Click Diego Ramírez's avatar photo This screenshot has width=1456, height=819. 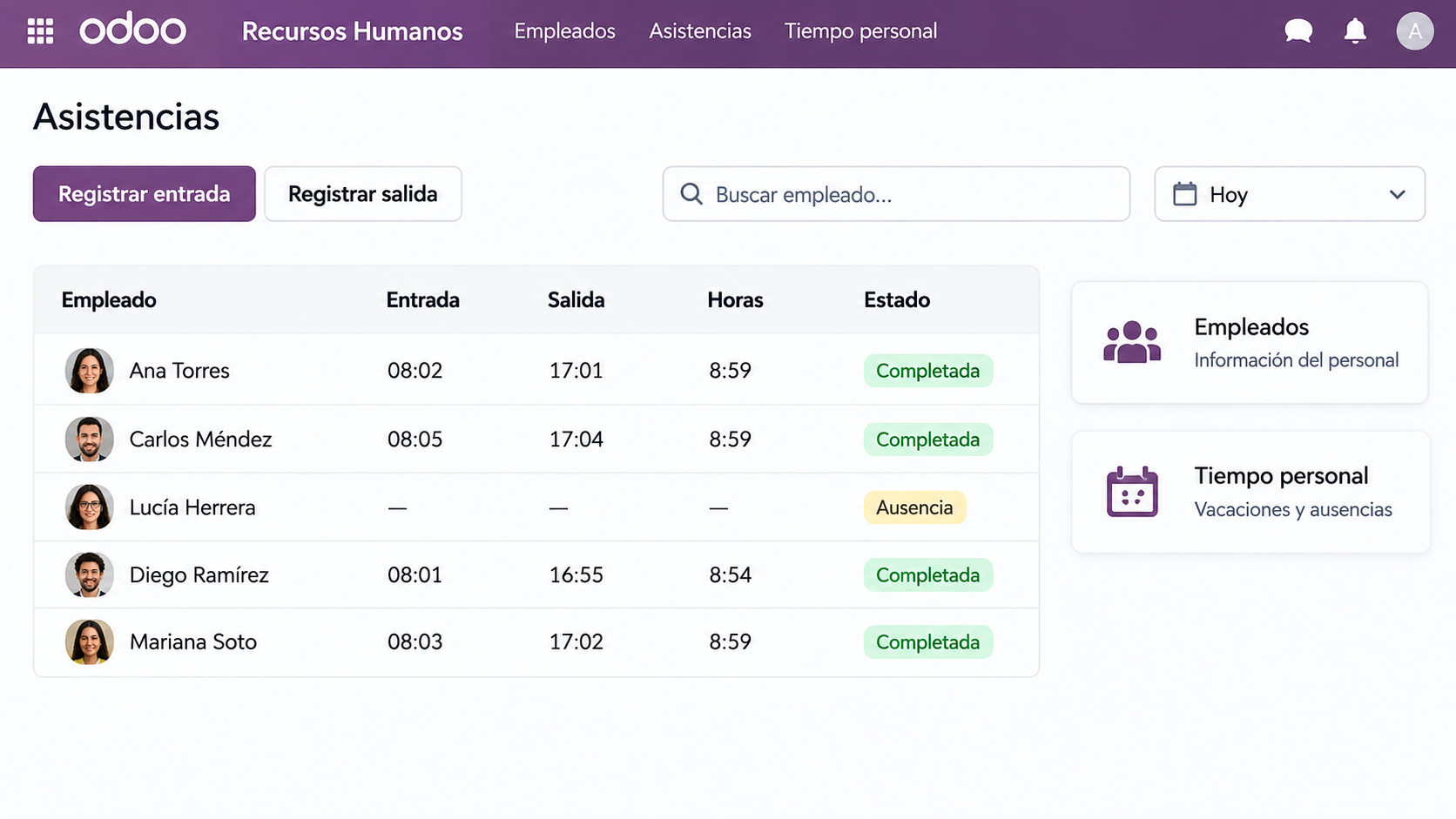click(x=89, y=574)
